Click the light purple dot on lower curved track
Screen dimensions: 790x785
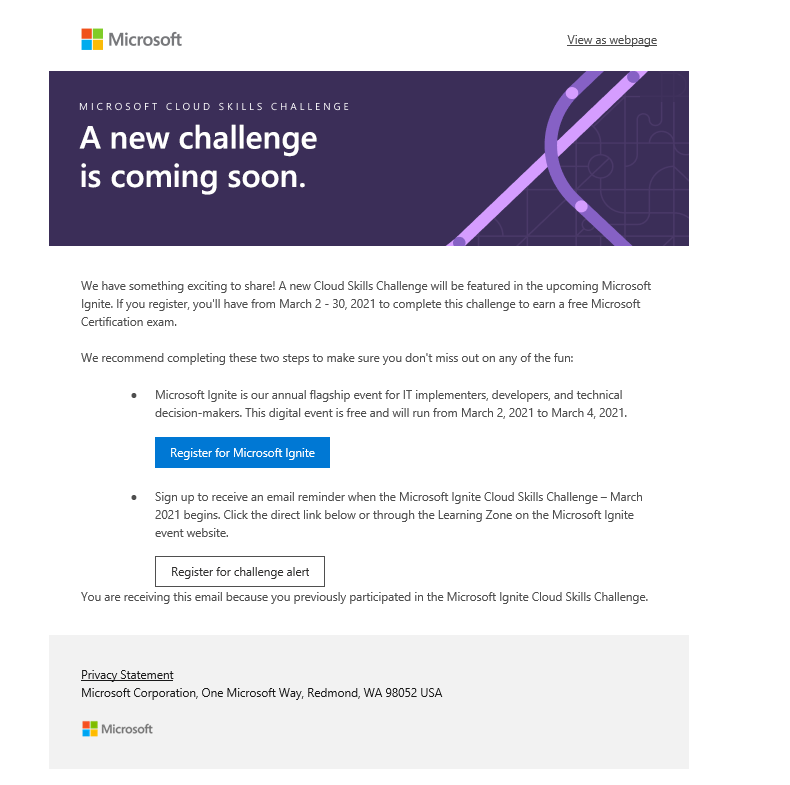pos(581,206)
